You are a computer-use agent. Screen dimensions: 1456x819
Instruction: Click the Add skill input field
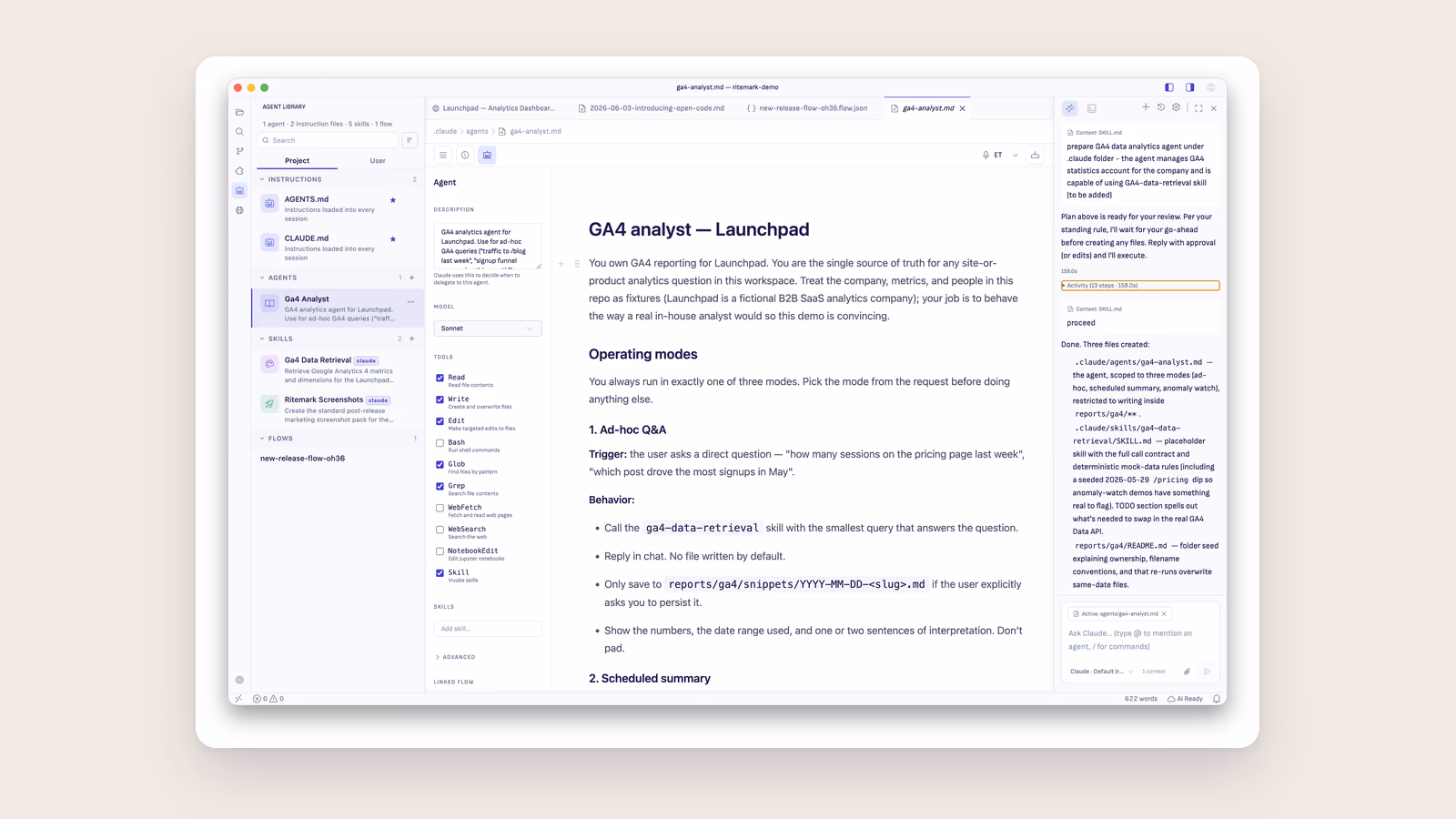tap(488, 629)
